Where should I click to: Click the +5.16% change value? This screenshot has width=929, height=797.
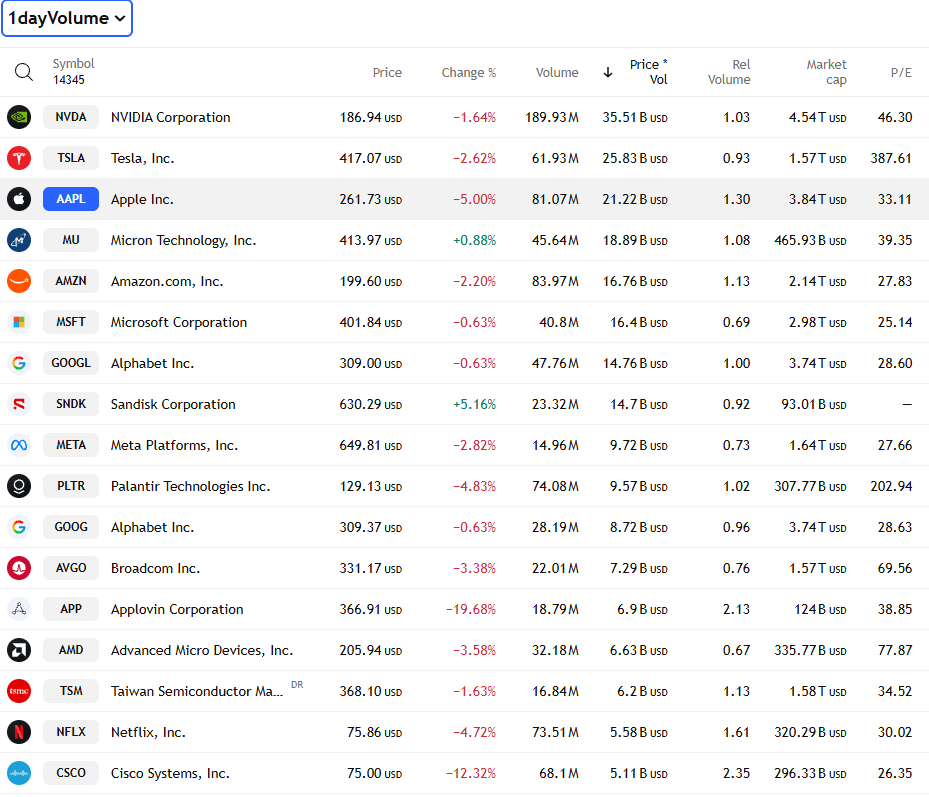click(475, 404)
